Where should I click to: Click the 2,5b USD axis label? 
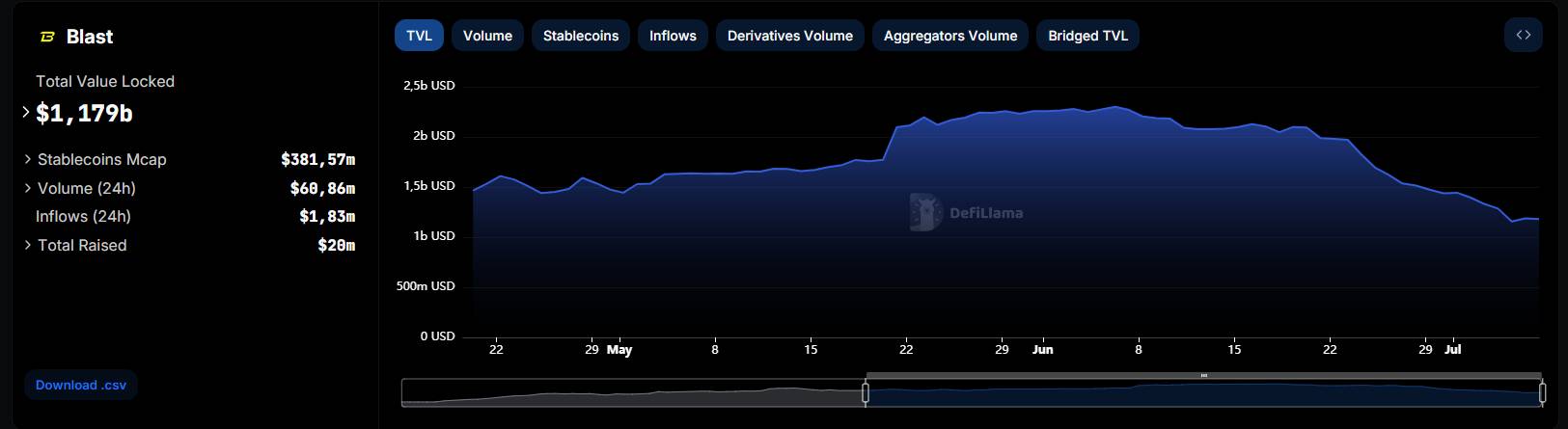[429, 85]
